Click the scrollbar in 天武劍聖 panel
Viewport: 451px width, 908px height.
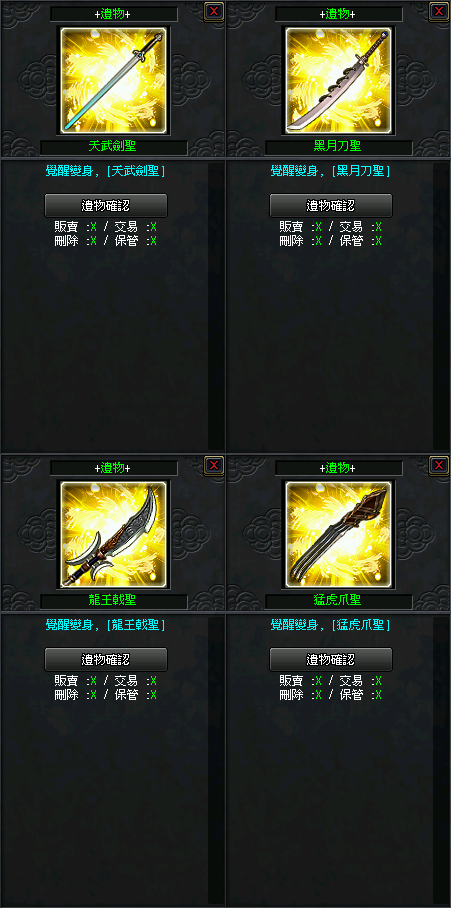tap(216, 306)
